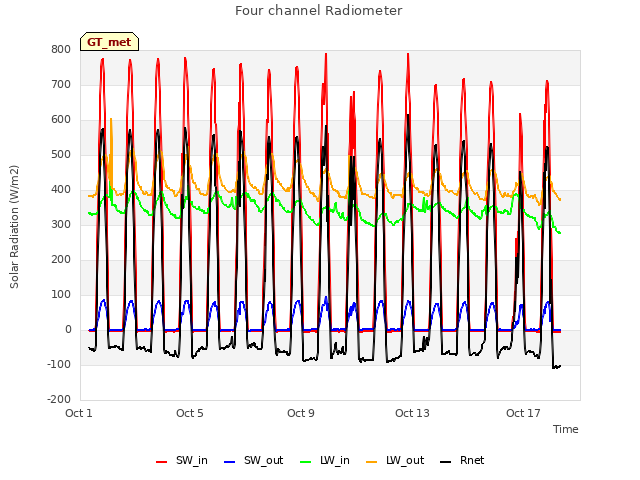The height and width of the screenshot is (480, 640).
Task: Click the 800 y-axis tick label
Action: click(61, 50)
